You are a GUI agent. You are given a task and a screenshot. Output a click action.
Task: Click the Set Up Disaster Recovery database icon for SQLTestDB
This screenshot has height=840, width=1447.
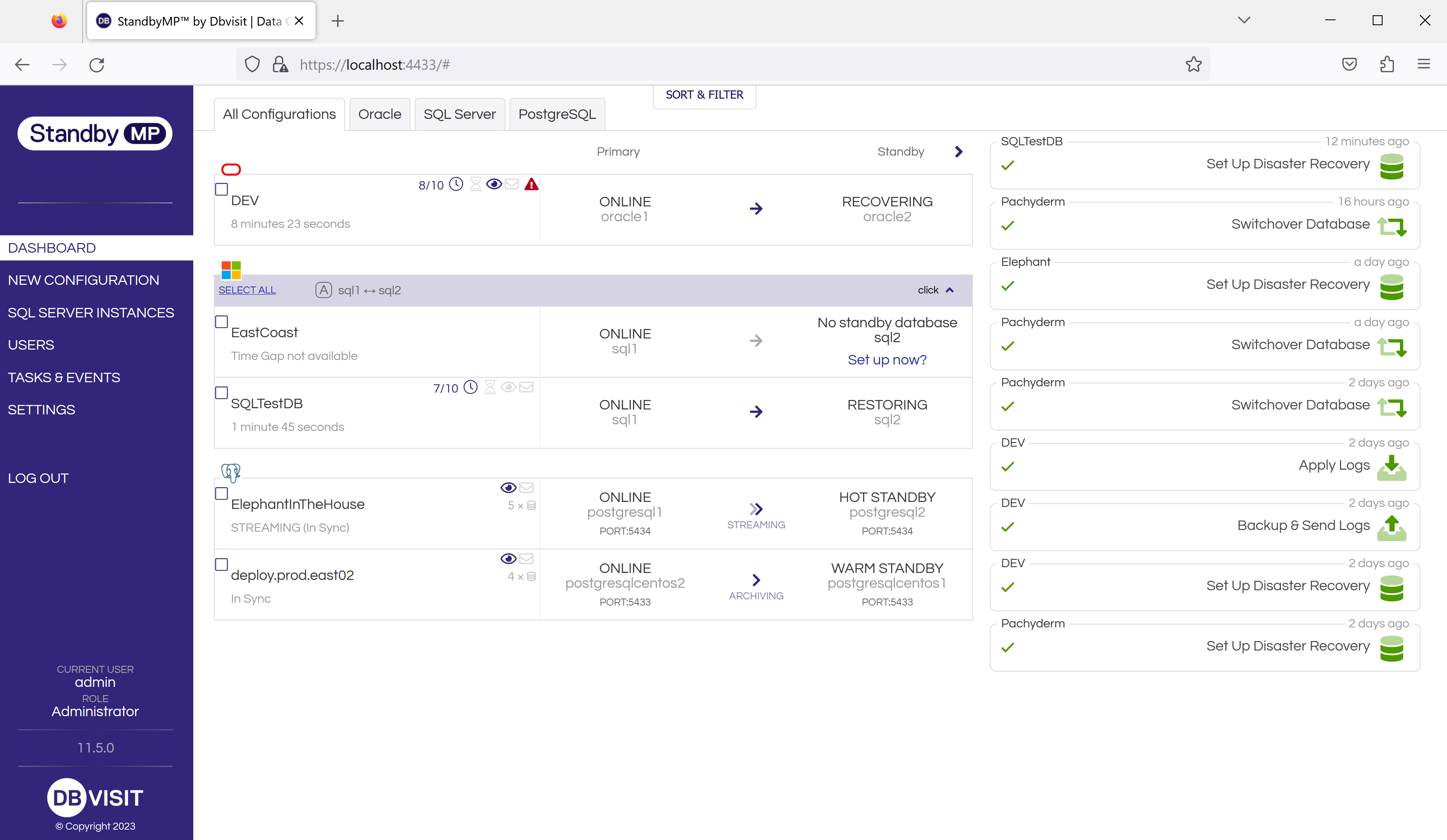point(1392,166)
